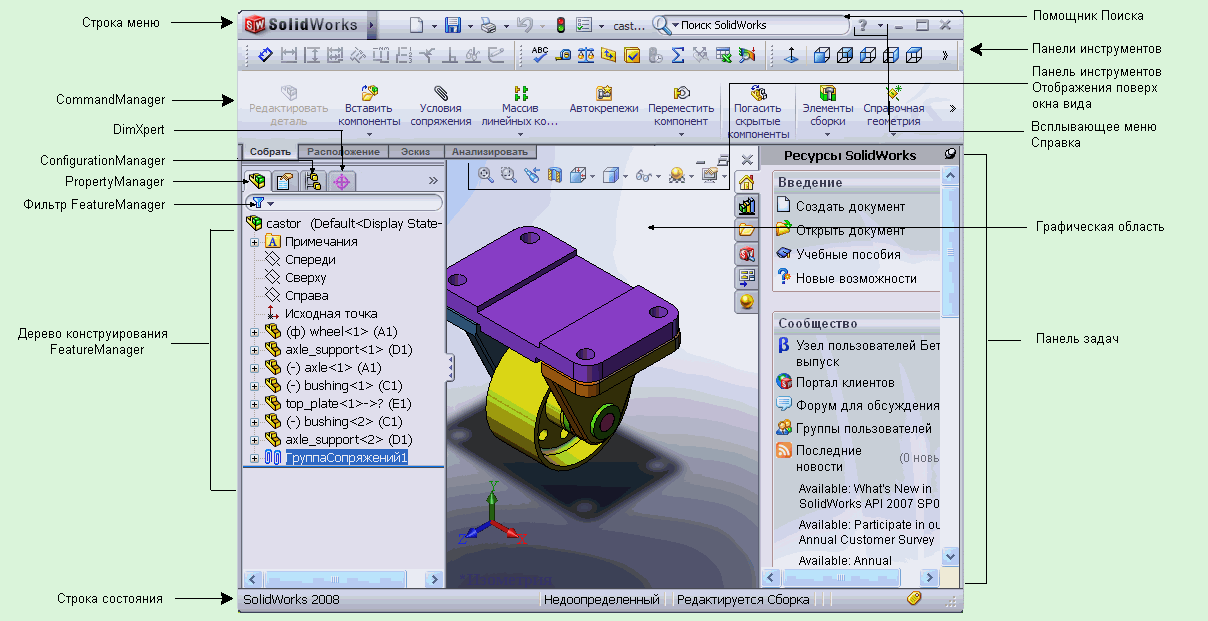Pin the task pane with pushpin icon
Screen dimensions: 1208x621
[949, 154]
